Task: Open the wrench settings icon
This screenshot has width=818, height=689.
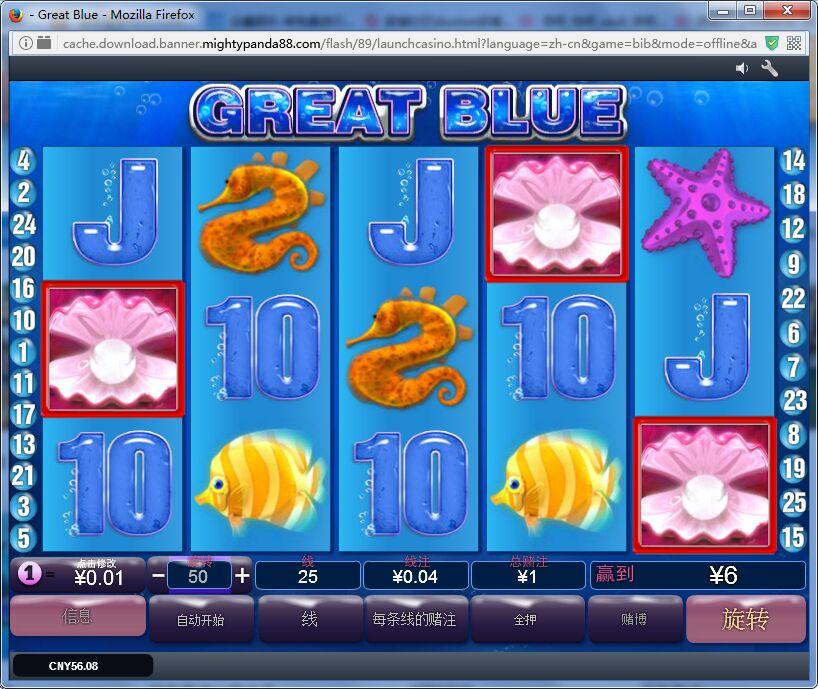Action: [769, 68]
